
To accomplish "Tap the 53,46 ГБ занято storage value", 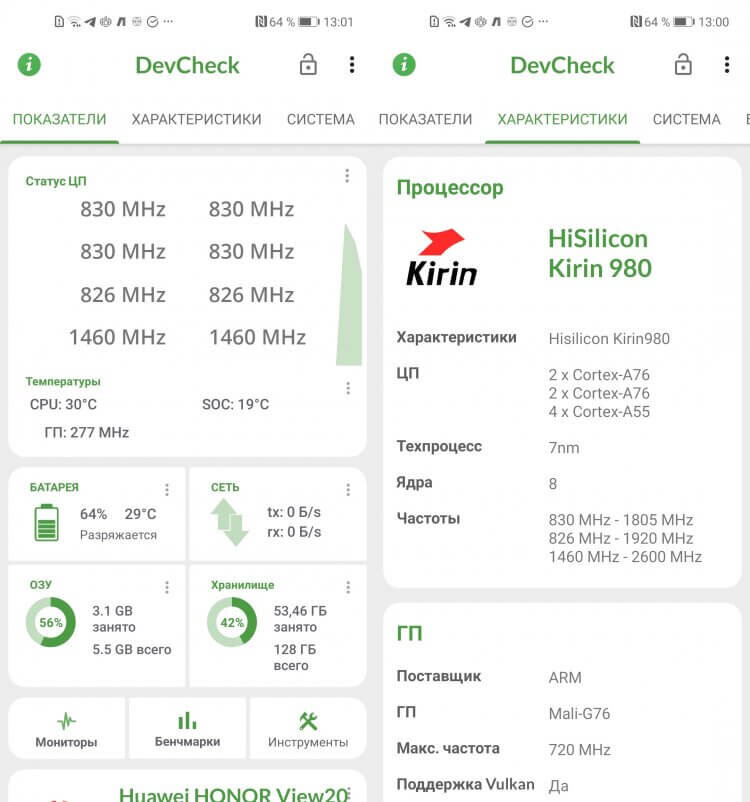I will (x=300, y=618).
